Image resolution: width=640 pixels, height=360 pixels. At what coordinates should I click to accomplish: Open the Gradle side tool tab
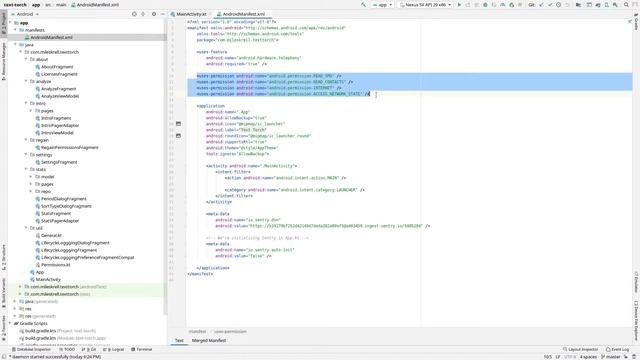[x=636, y=22]
